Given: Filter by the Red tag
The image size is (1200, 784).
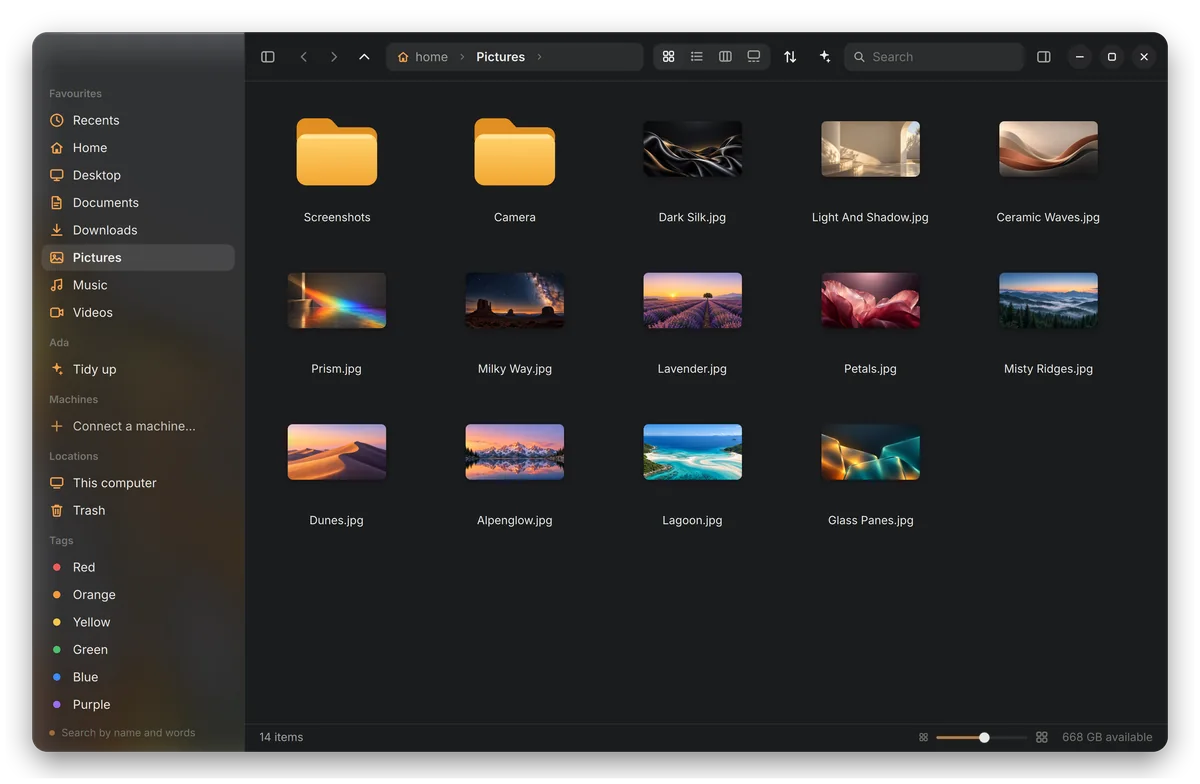Looking at the screenshot, I should pyautogui.click(x=138, y=567).
